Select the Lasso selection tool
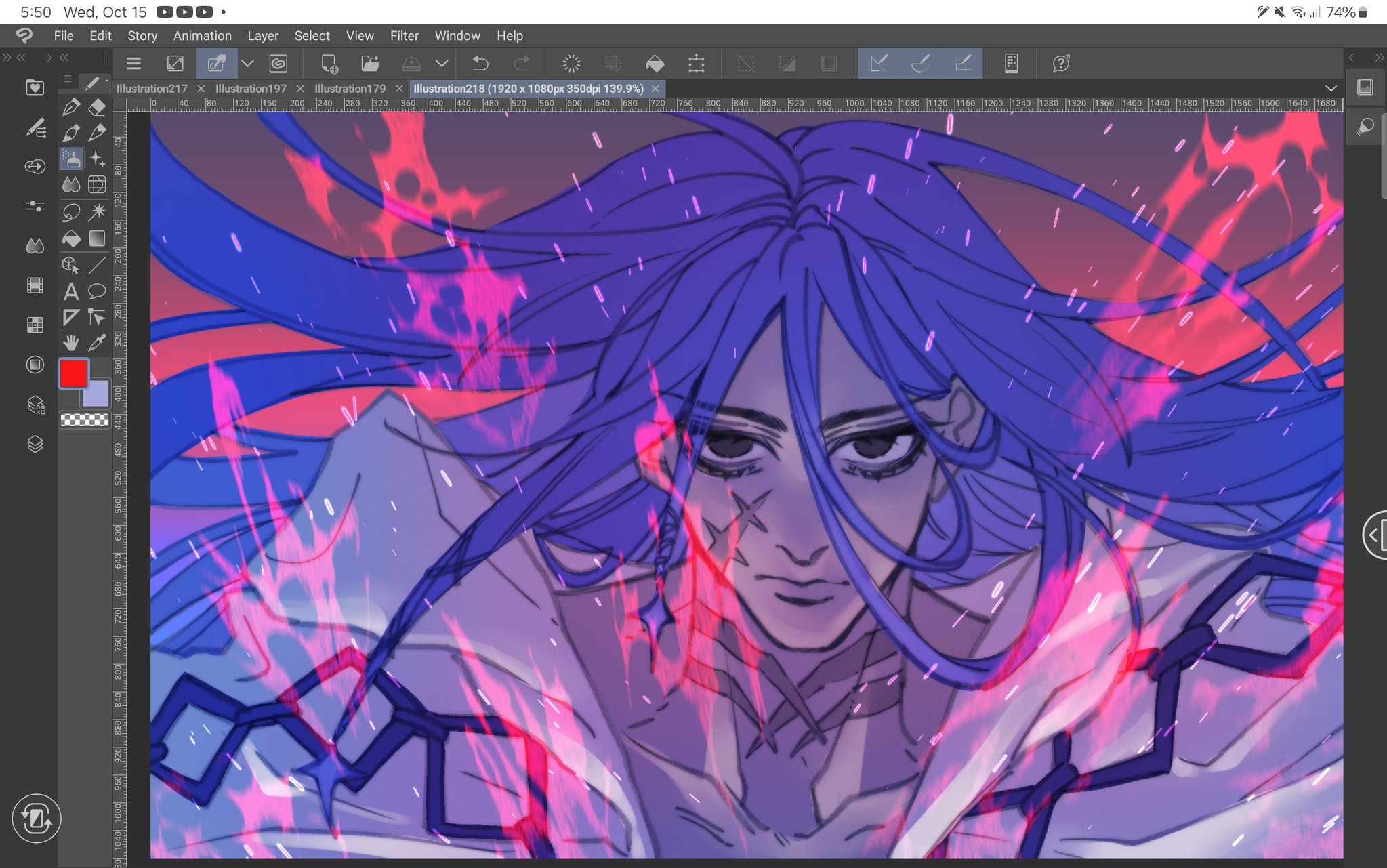This screenshot has height=868, width=1387. (71, 212)
